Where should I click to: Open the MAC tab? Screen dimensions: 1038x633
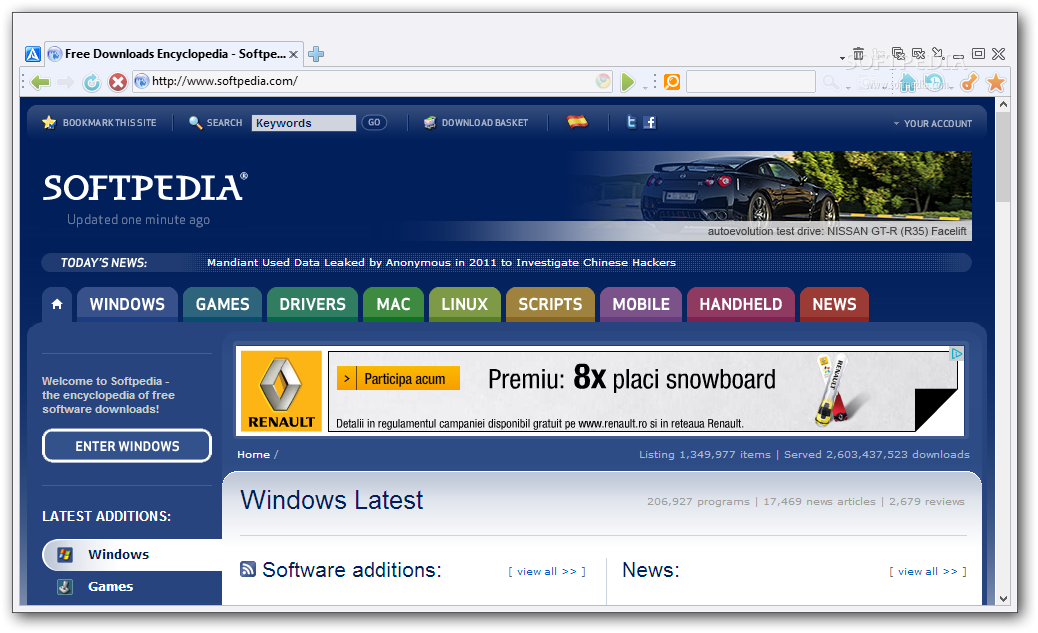pos(393,305)
